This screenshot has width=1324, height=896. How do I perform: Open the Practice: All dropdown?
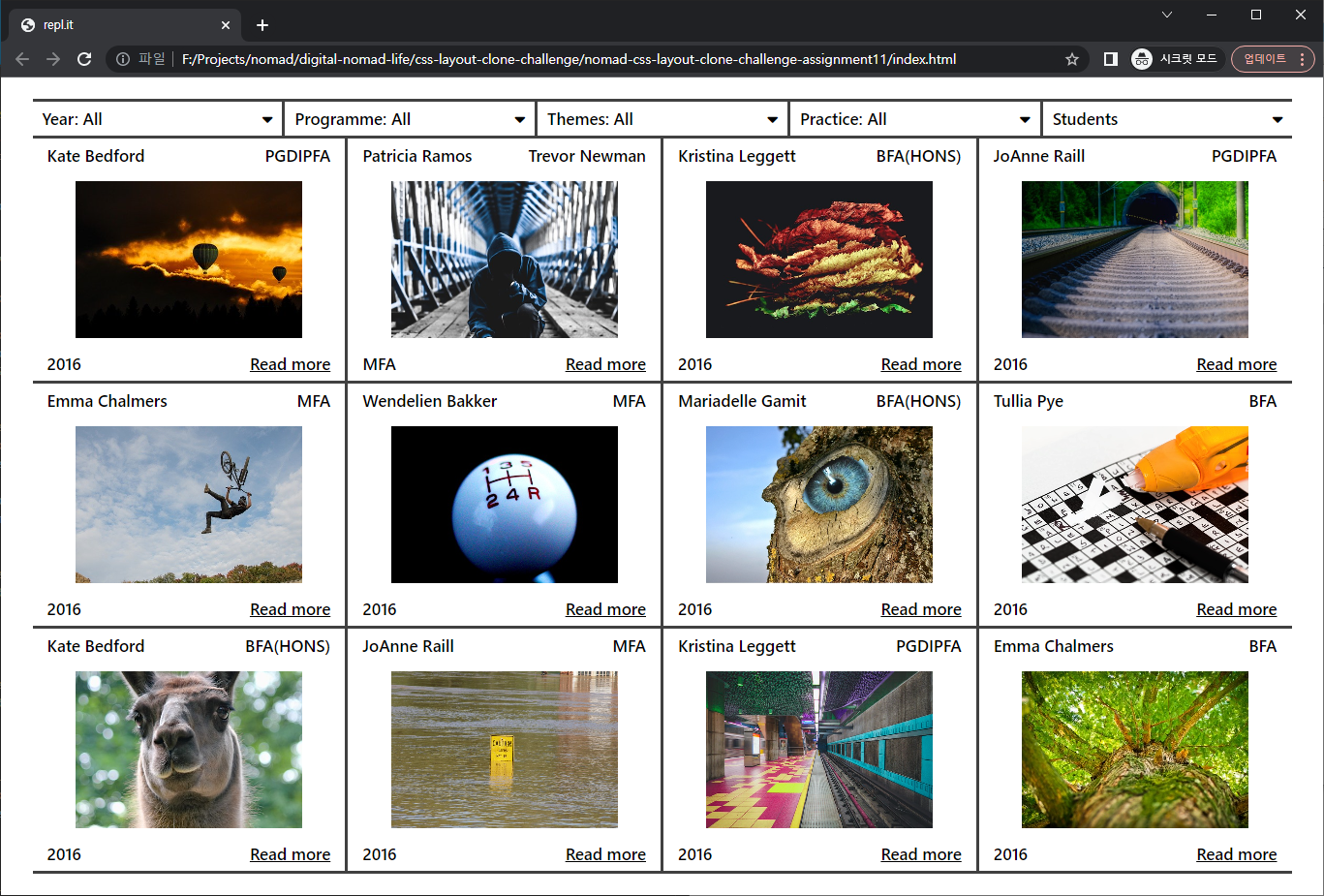coord(915,119)
